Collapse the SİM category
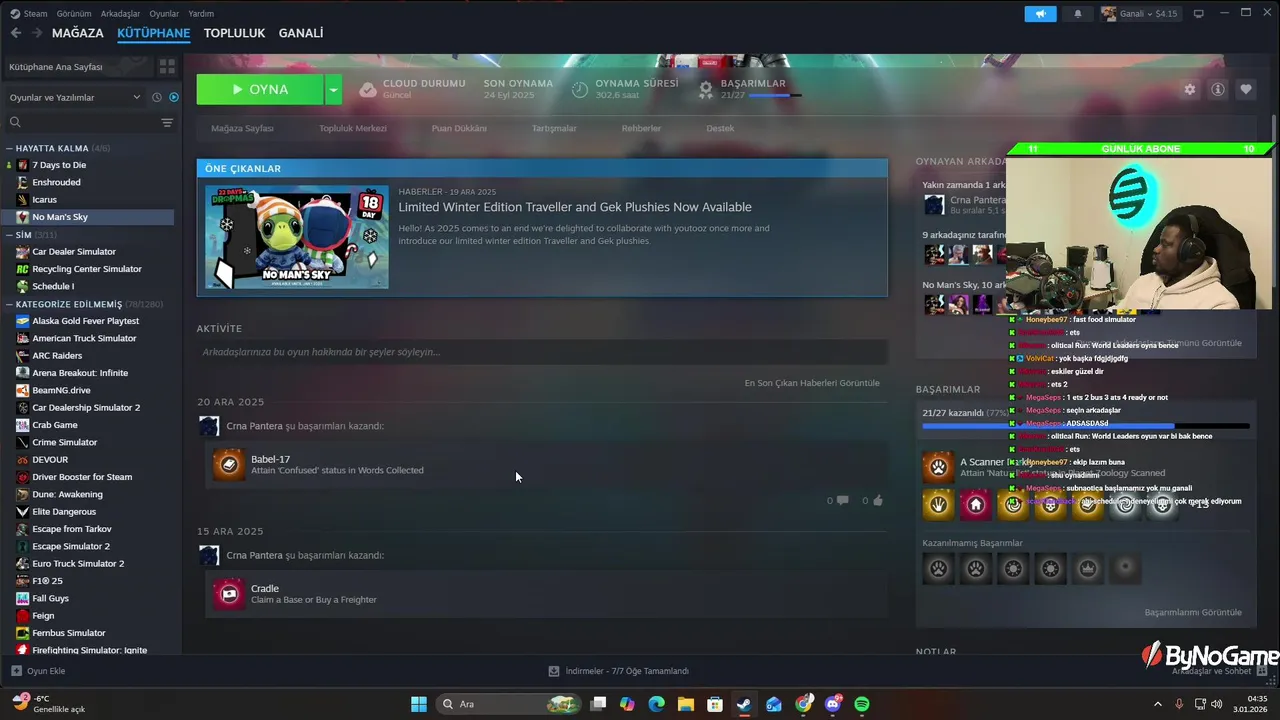Image resolution: width=1280 pixels, height=720 pixels. coord(9,235)
